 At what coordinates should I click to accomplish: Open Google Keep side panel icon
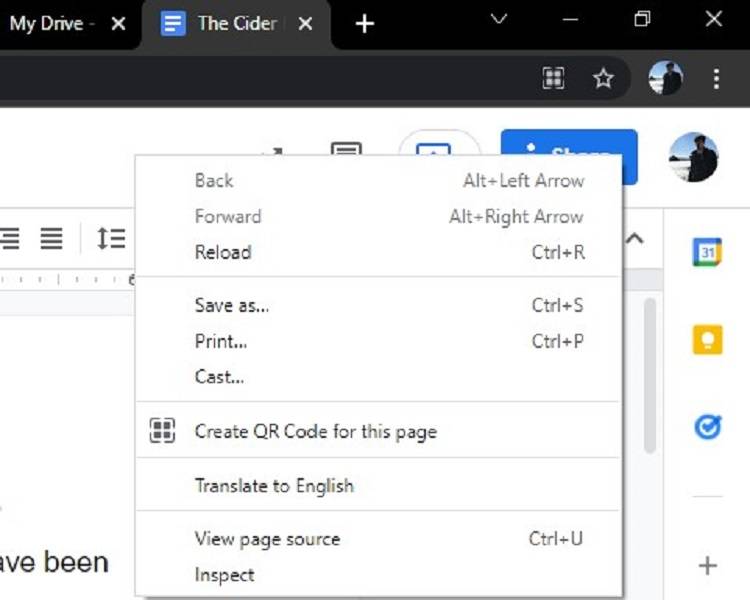coord(708,340)
